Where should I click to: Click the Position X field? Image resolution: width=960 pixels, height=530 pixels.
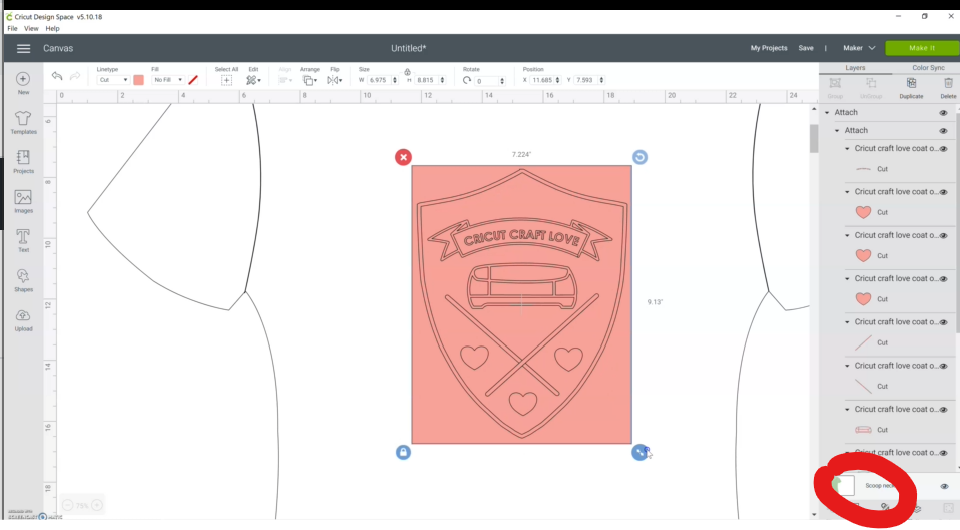(x=542, y=80)
